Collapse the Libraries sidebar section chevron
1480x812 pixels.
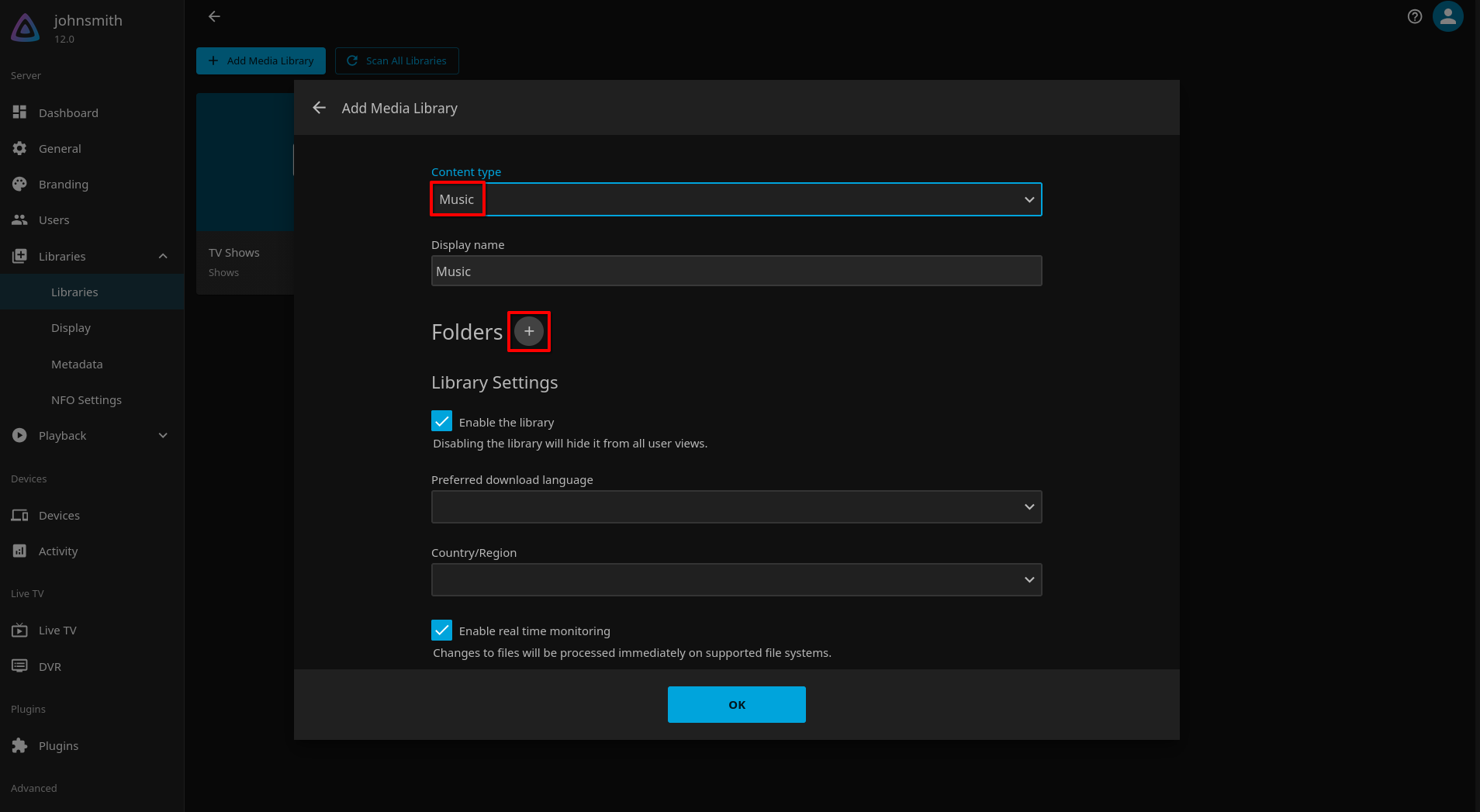(163, 256)
